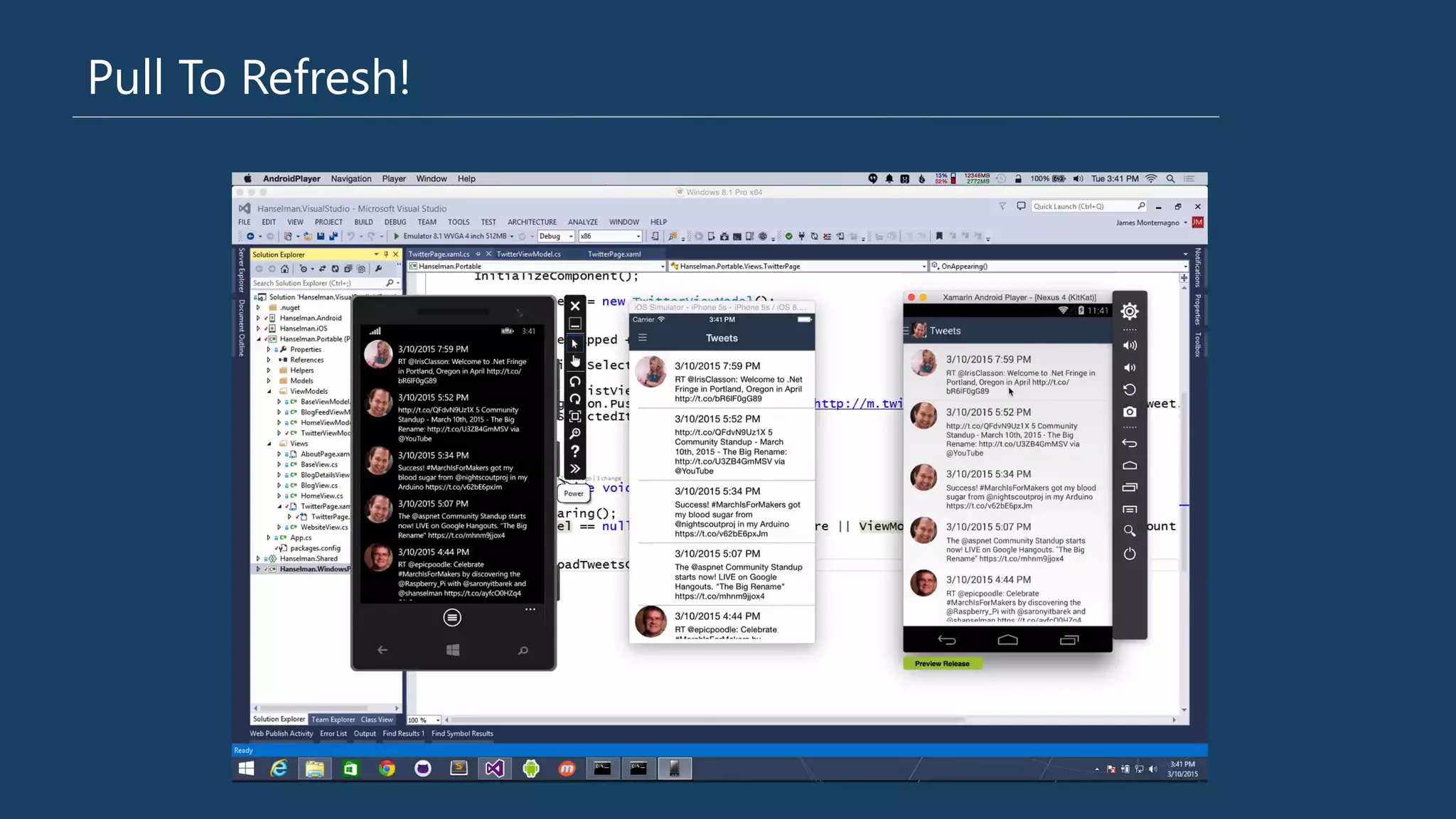Take screenshot with Android Player camera icon
The width and height of the screenshot is (1456, 819).
(1129, 412)
